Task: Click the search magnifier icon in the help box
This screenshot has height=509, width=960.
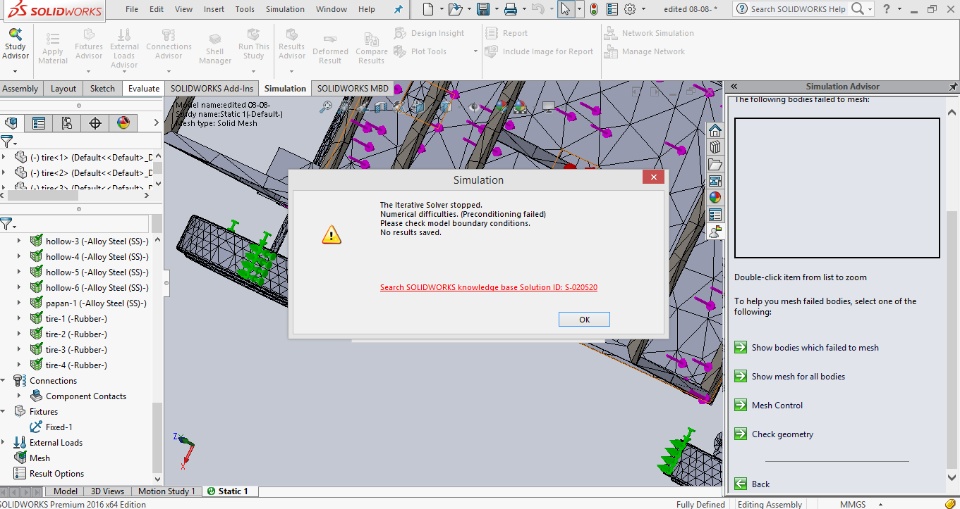Action: click(x=858, y=9)
